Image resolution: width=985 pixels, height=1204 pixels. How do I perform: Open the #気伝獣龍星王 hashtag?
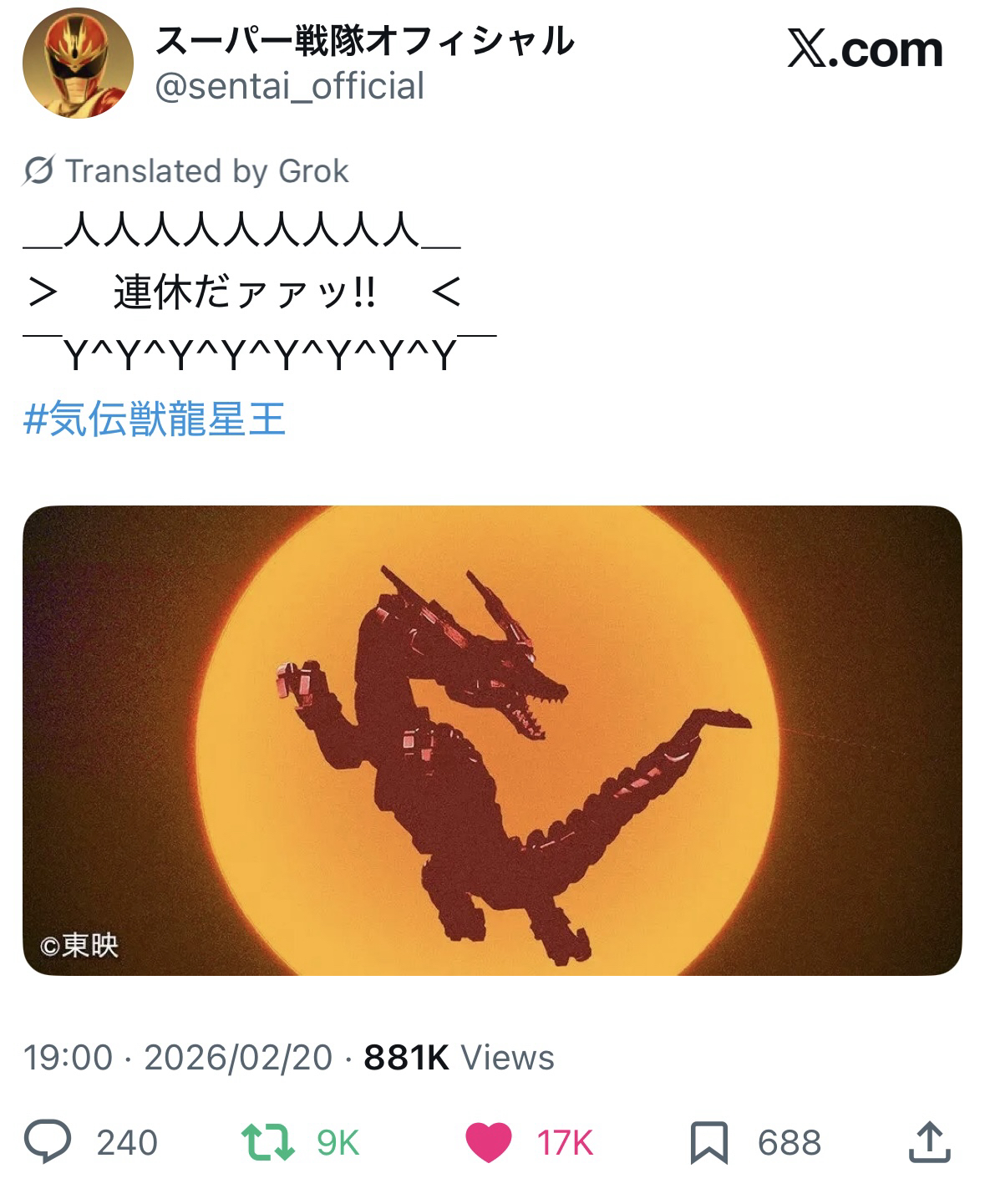click(155, 419)
